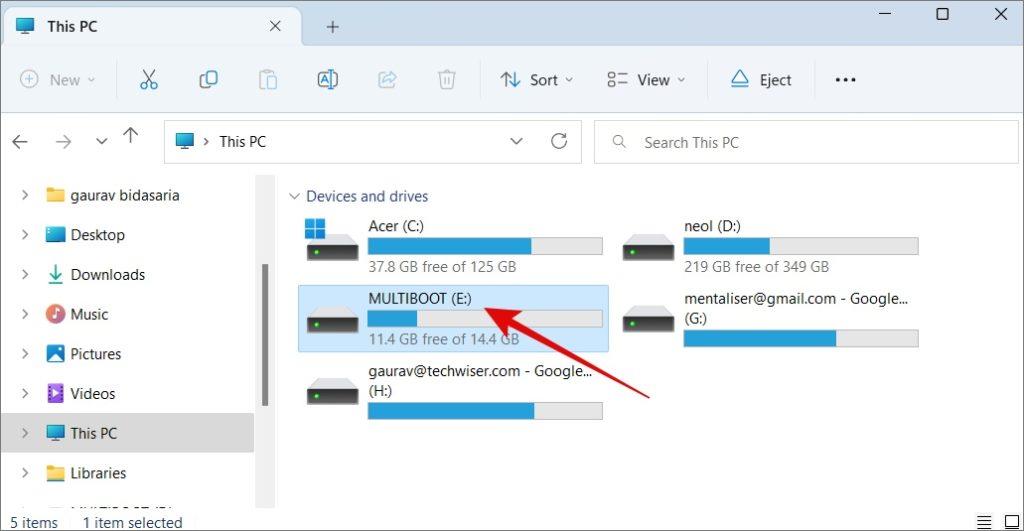The height and width of the screenshot is (531, 1024).
Task: Click neol (D:) storage usage bar
Action: pos(801,246)
